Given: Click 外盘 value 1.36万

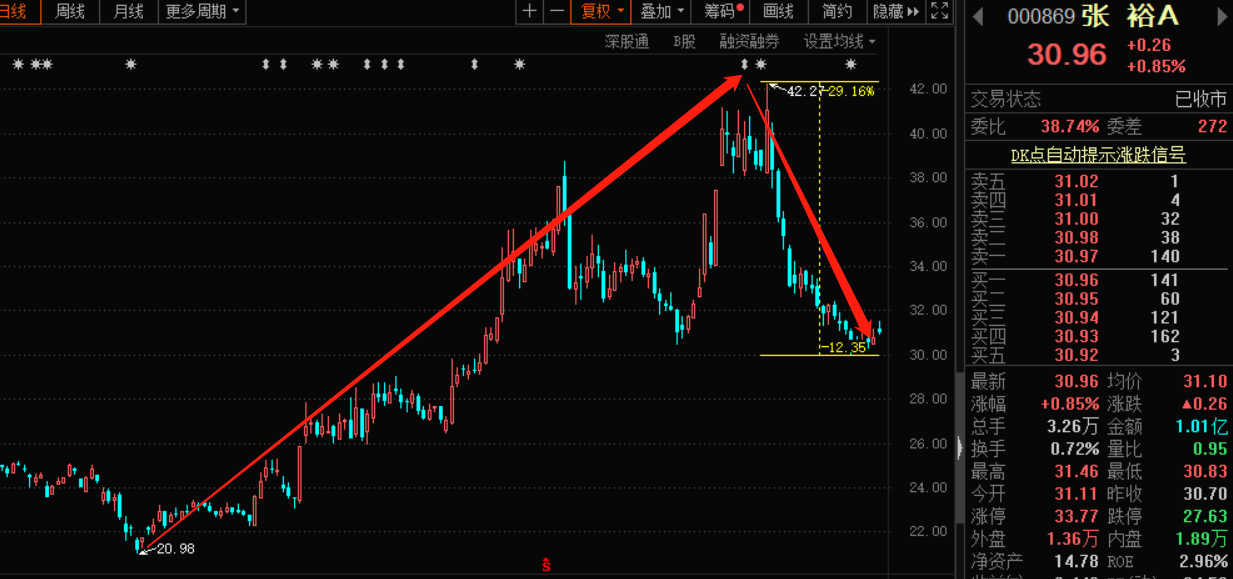Looking at the screenshot, I should (1072, 539).
